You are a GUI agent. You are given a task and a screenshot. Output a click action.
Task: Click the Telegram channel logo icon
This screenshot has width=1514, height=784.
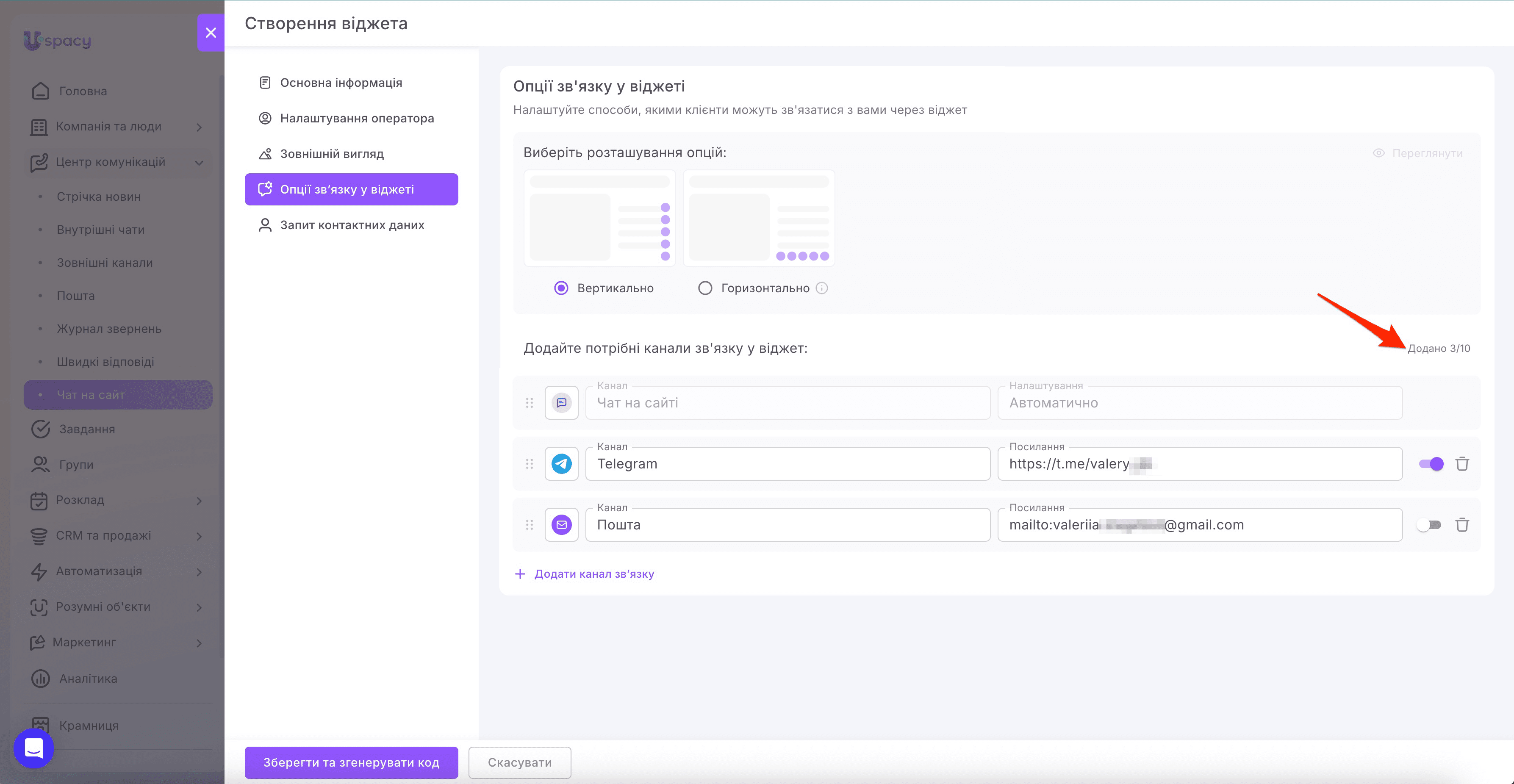point(561,464)
